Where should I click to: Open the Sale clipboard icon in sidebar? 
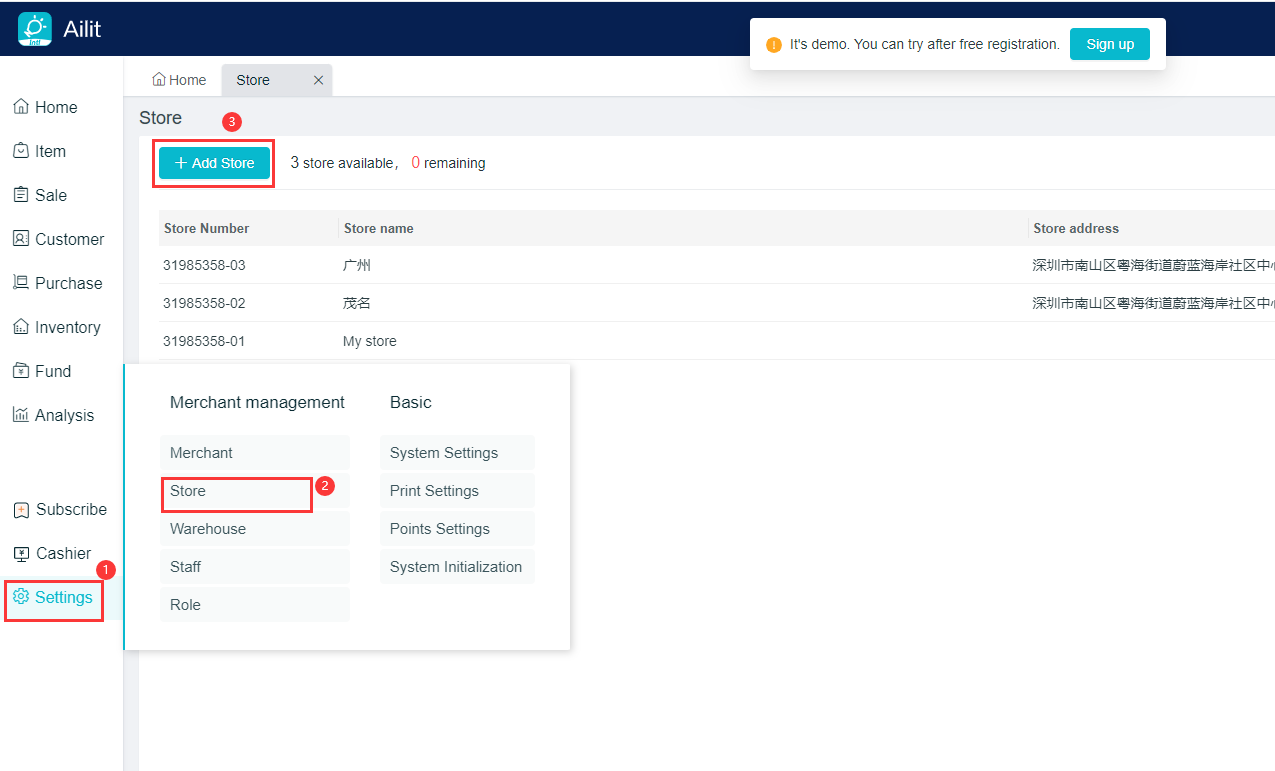pyautogui.click(x=21, y=195)
